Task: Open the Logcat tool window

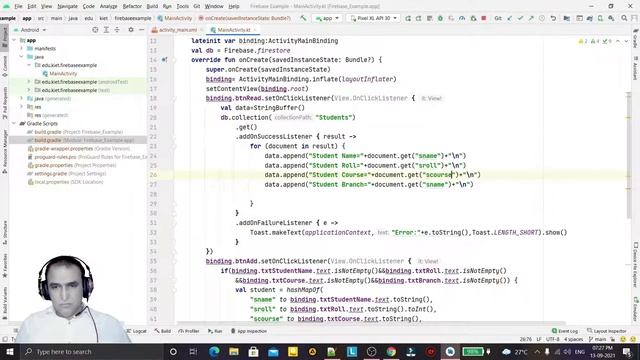Action: pos(137,331)
